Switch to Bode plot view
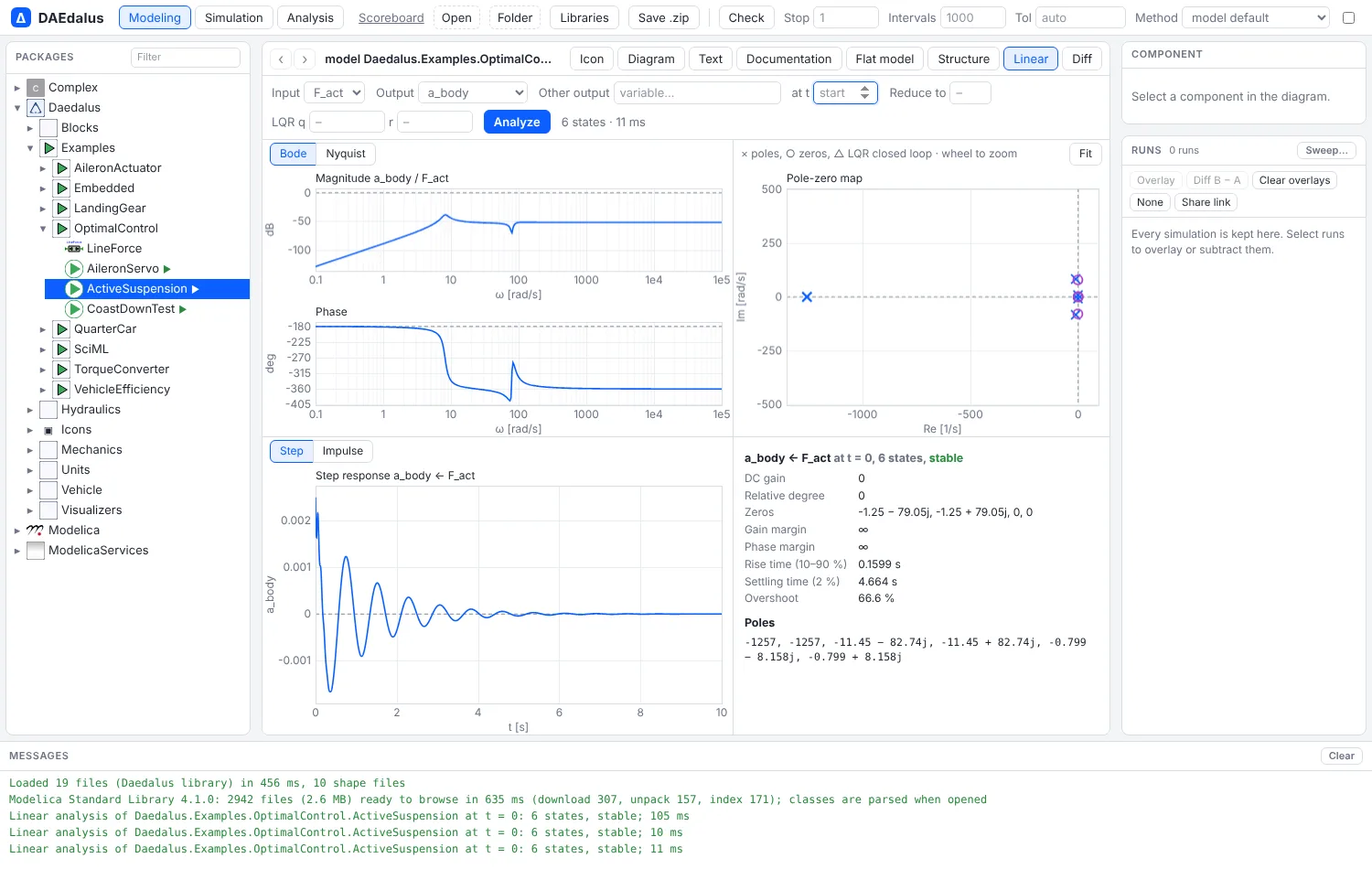This screenshot has height=869, width=1372. point(293,154)
